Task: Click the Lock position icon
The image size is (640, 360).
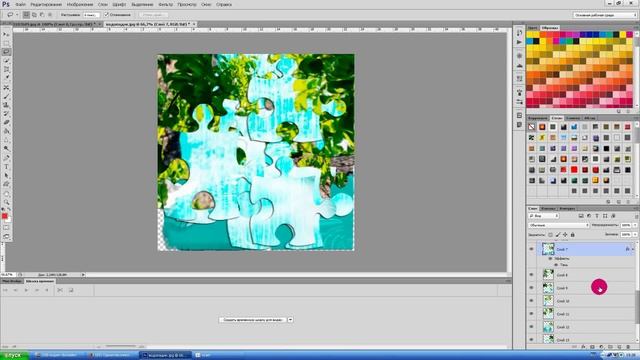Action: pyautogui.click(x=565, y=235)
